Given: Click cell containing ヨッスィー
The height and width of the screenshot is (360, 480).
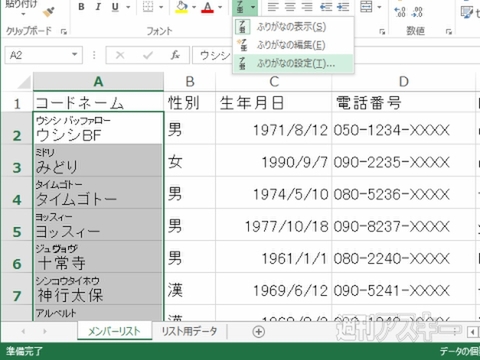Looking at the screenshot, I should pos(98,225).
